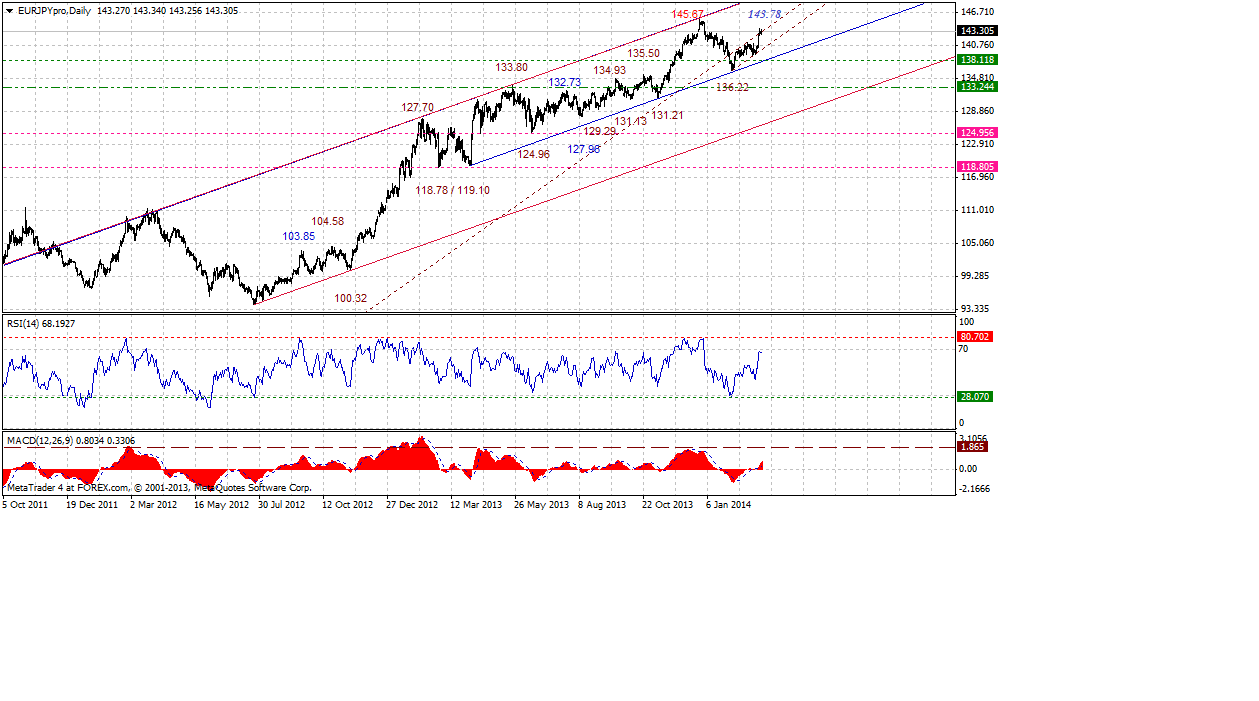Screen dimensions: 1259x701
Task: Click the blue 132.73 annotation
Action: [x=565, y=82]
